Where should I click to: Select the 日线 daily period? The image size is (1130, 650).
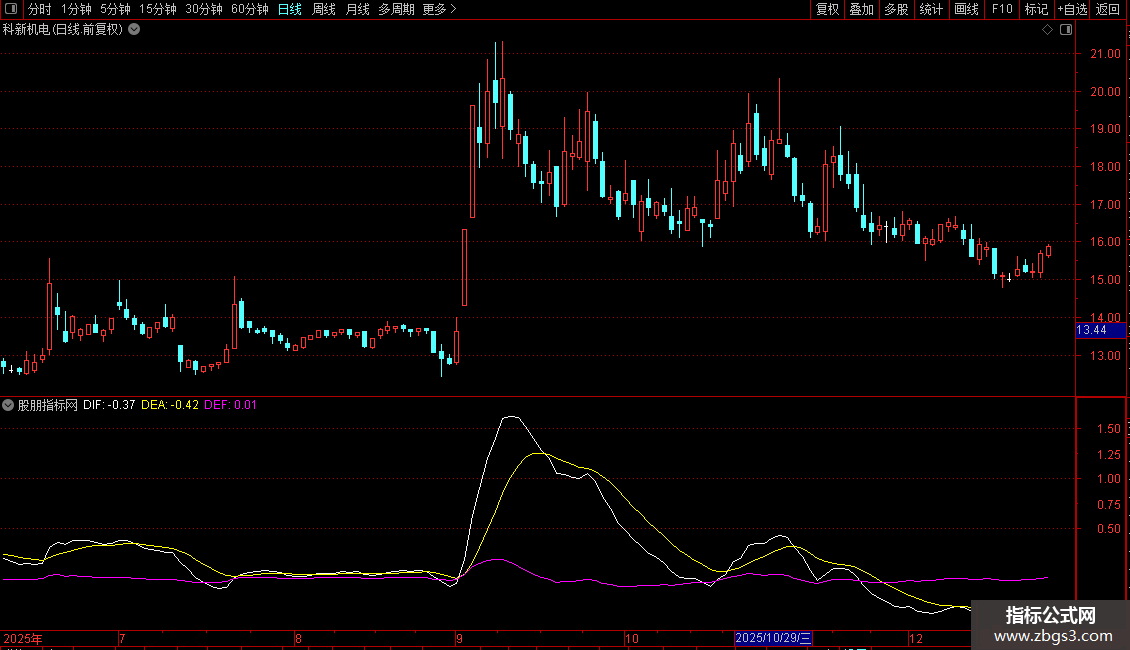coord(290,9)
